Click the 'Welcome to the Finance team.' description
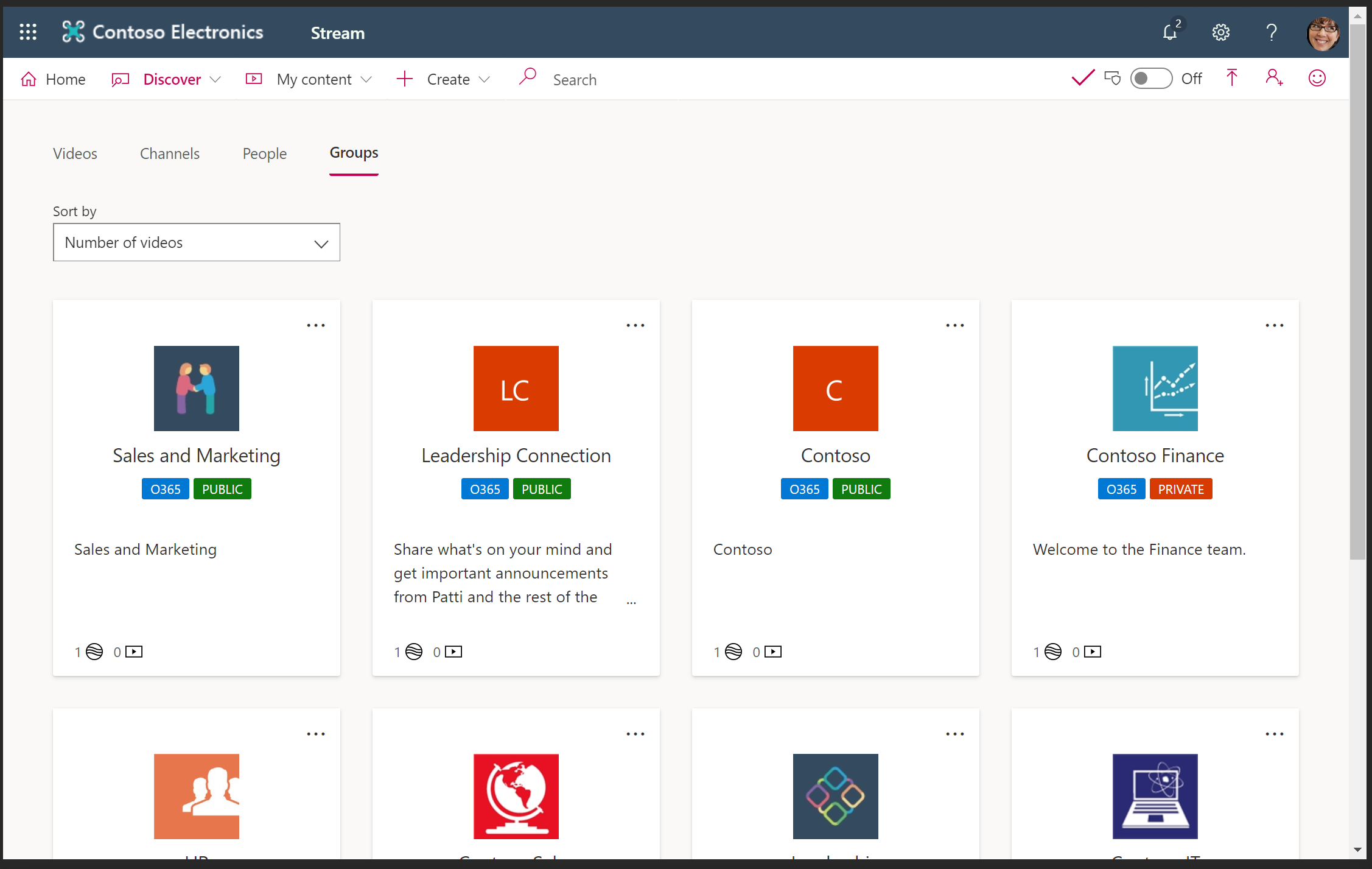 tap(1139, 549)
